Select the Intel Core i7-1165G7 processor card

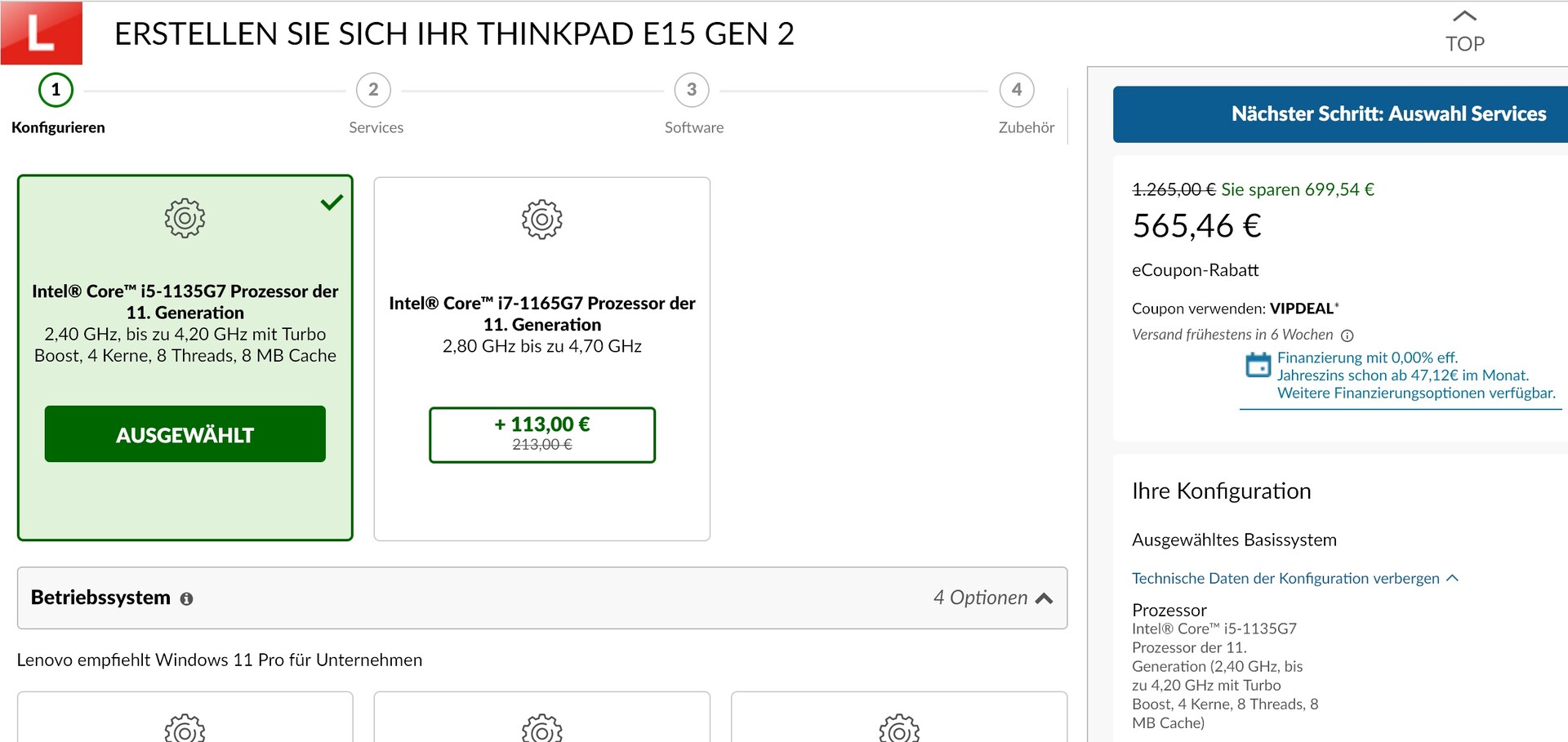[x=541, y=325]
